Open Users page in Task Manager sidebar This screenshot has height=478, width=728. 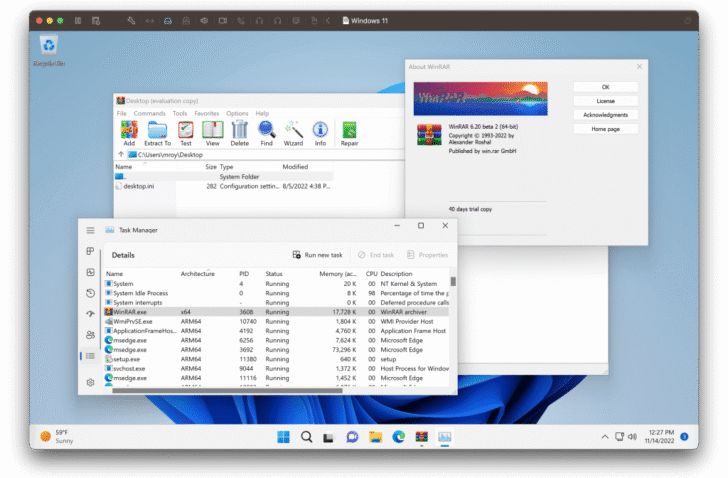91,335
